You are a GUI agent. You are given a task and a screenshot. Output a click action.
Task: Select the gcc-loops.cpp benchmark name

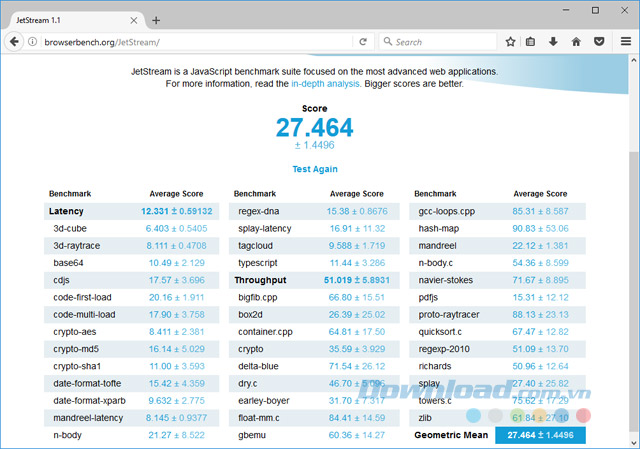[x=447, y=211]
